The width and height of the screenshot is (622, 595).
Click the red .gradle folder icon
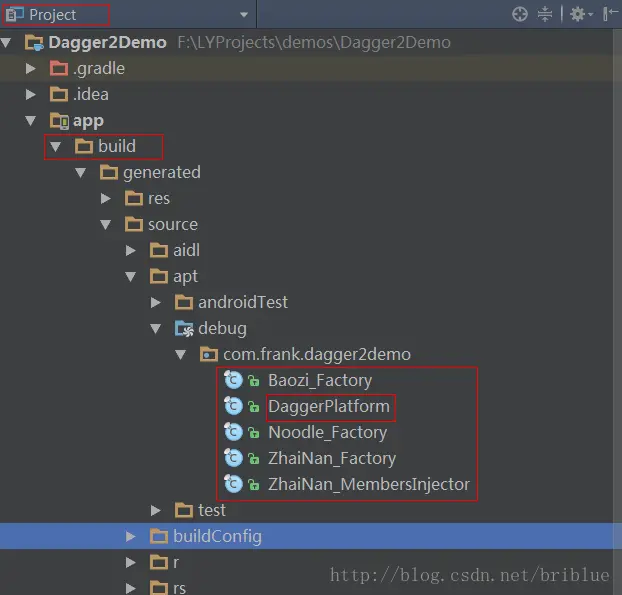tap(59, 68)
